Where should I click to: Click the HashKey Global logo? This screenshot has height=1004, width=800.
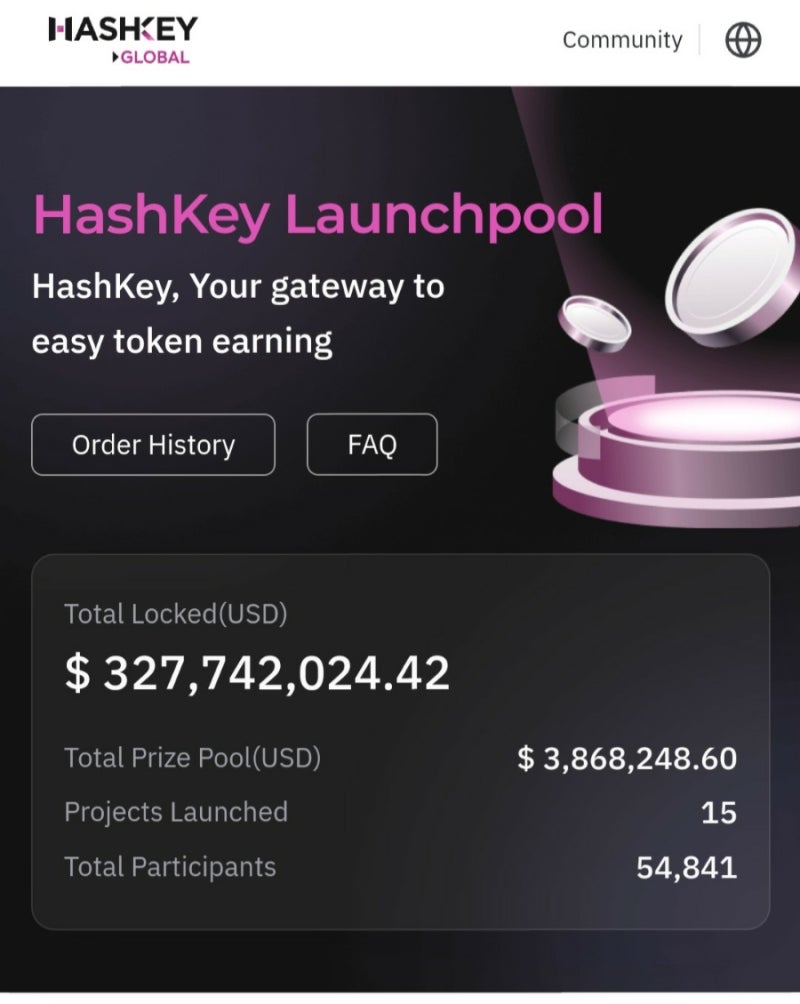(x=123, y=40)
